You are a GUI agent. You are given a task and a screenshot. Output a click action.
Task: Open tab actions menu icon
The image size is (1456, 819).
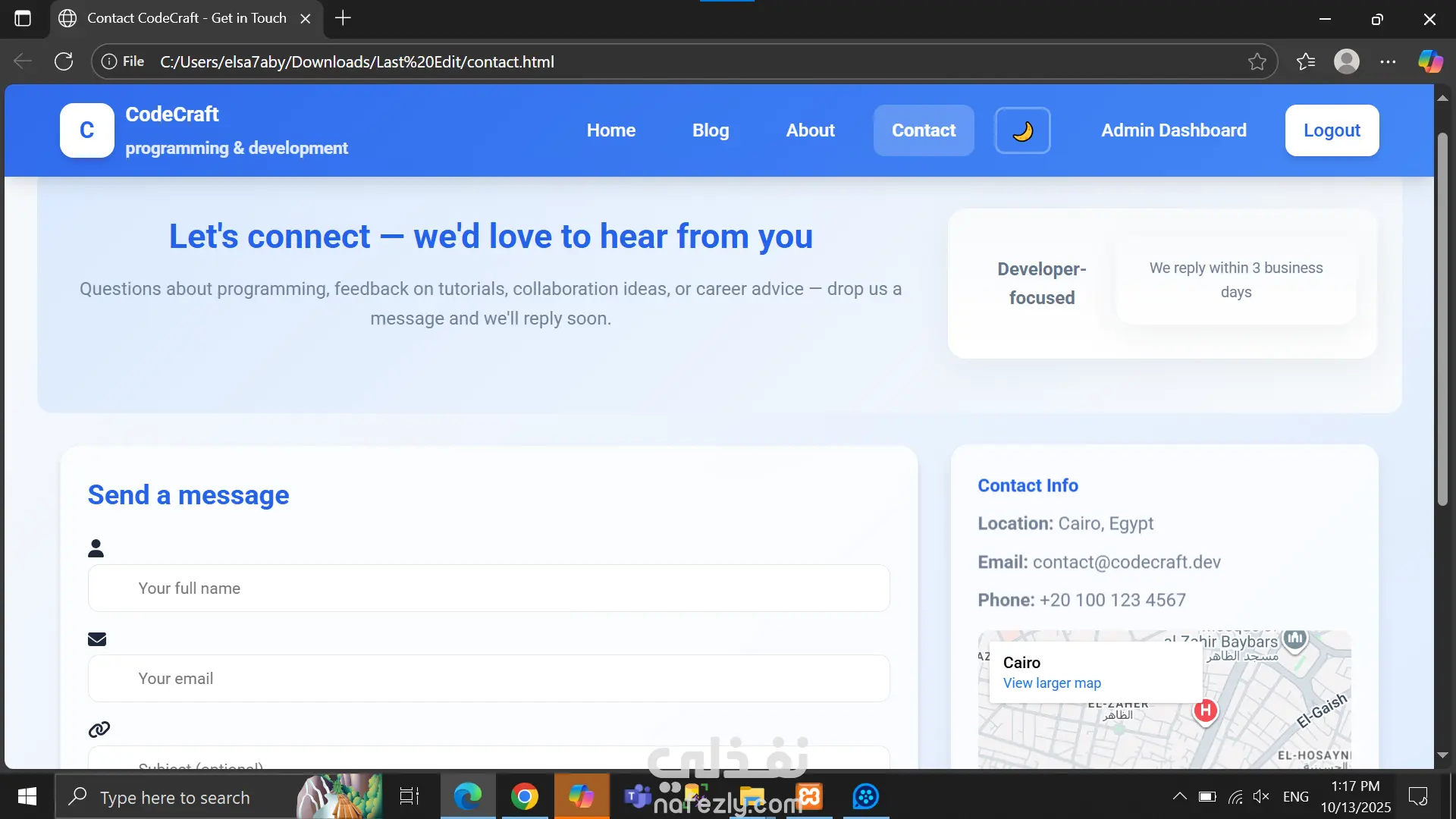(x=23, y=18)
